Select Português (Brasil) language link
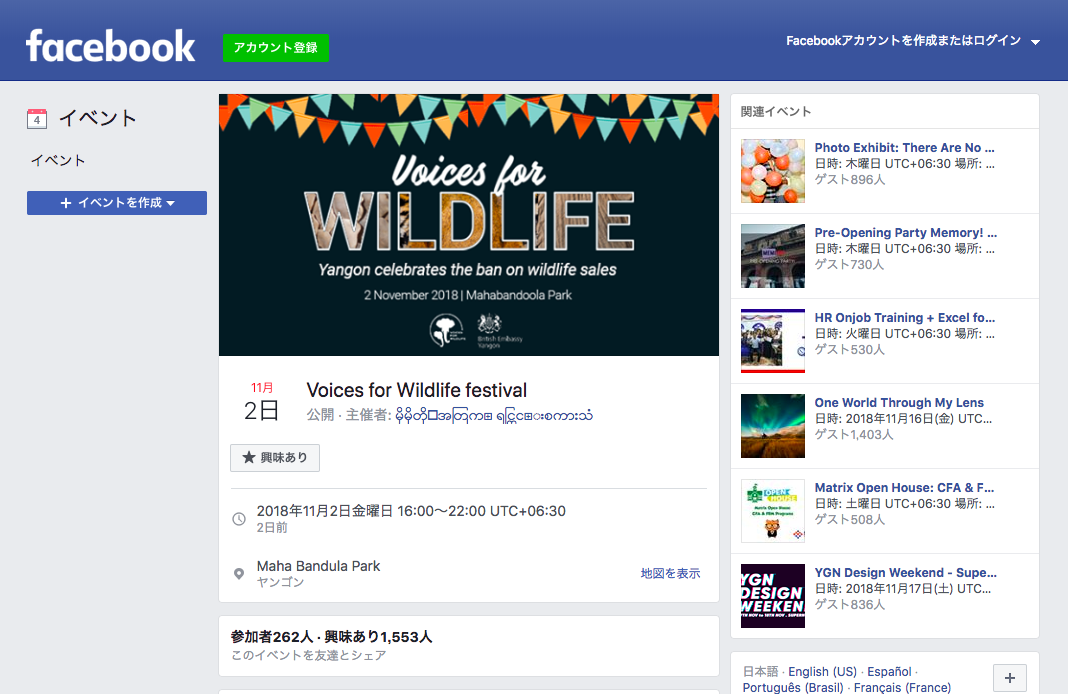 click(x=793, y=687)
